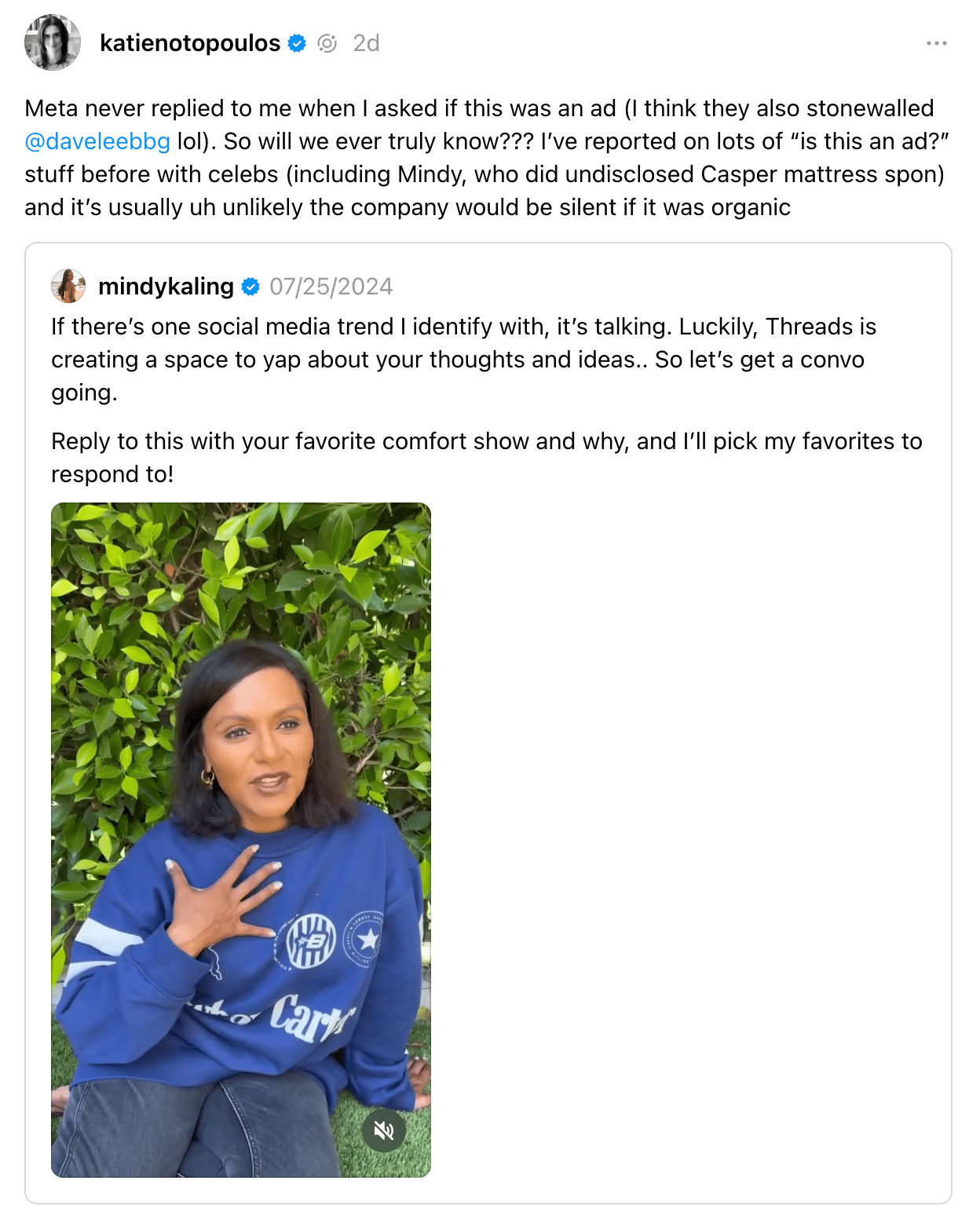Click verified badge next to mindykaling

coord(250,287)
